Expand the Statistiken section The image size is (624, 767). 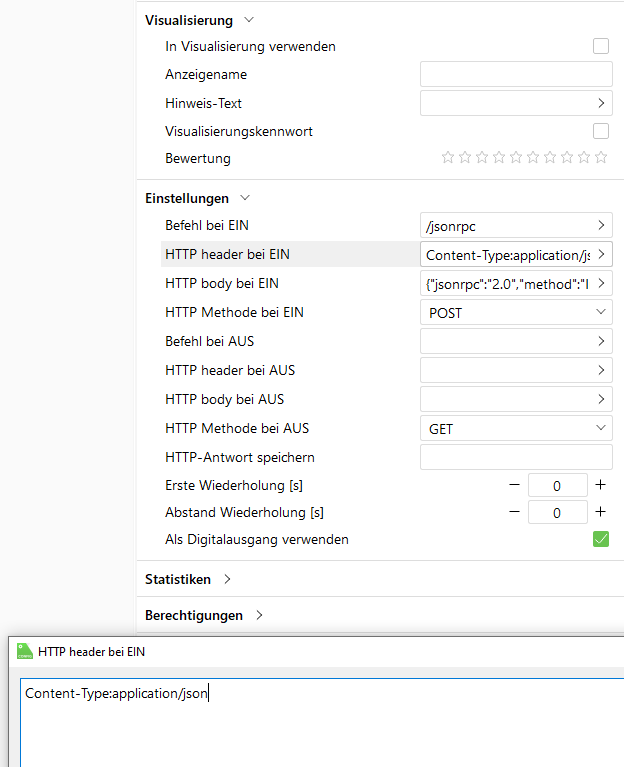click(227, 579)
